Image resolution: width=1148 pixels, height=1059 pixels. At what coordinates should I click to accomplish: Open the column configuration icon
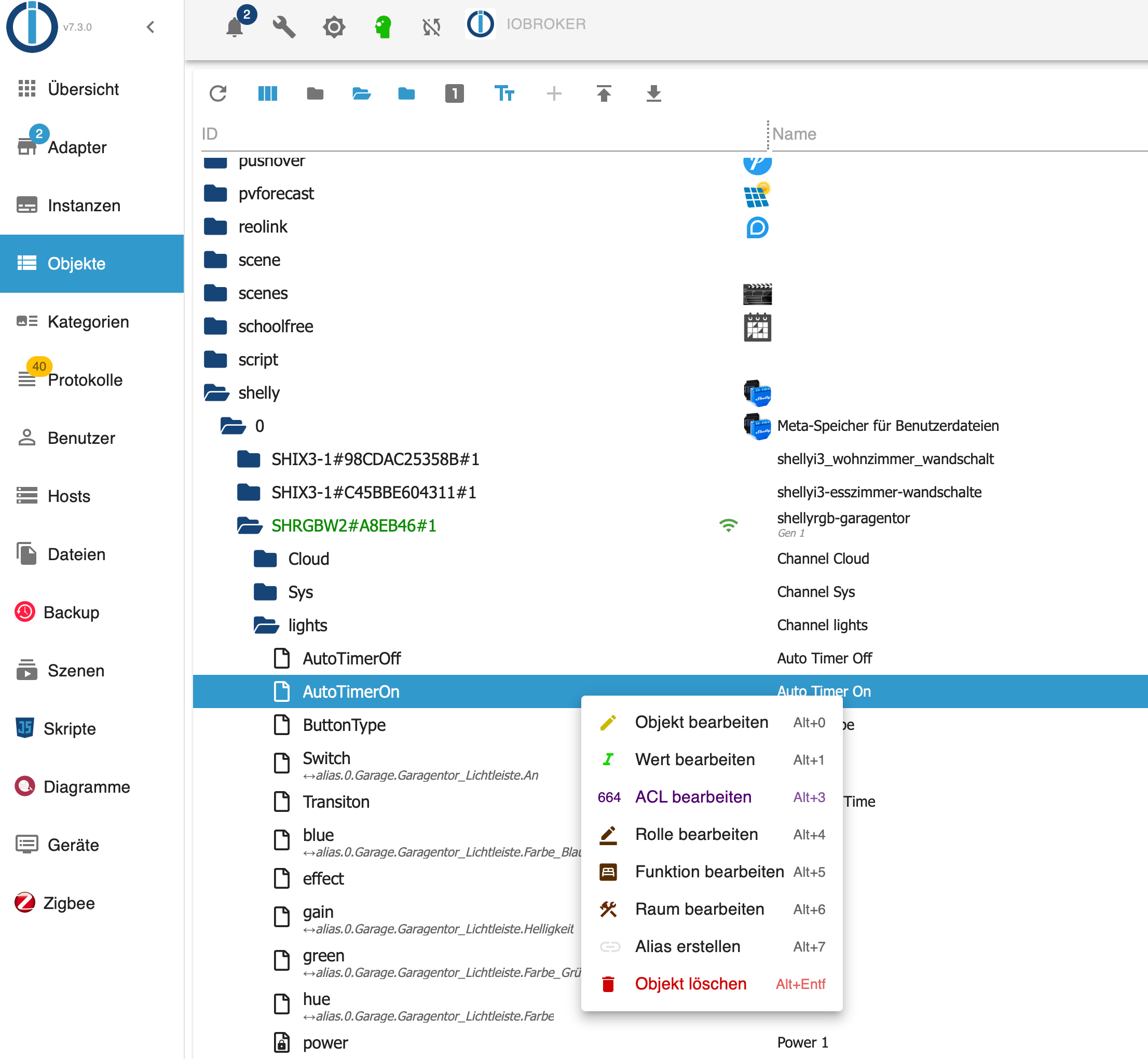pos(267,93)
